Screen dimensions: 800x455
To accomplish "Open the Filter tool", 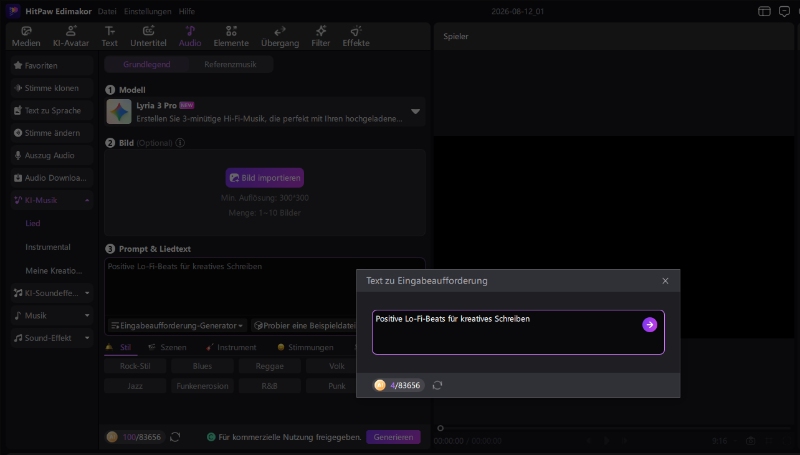I will [320, 37].
